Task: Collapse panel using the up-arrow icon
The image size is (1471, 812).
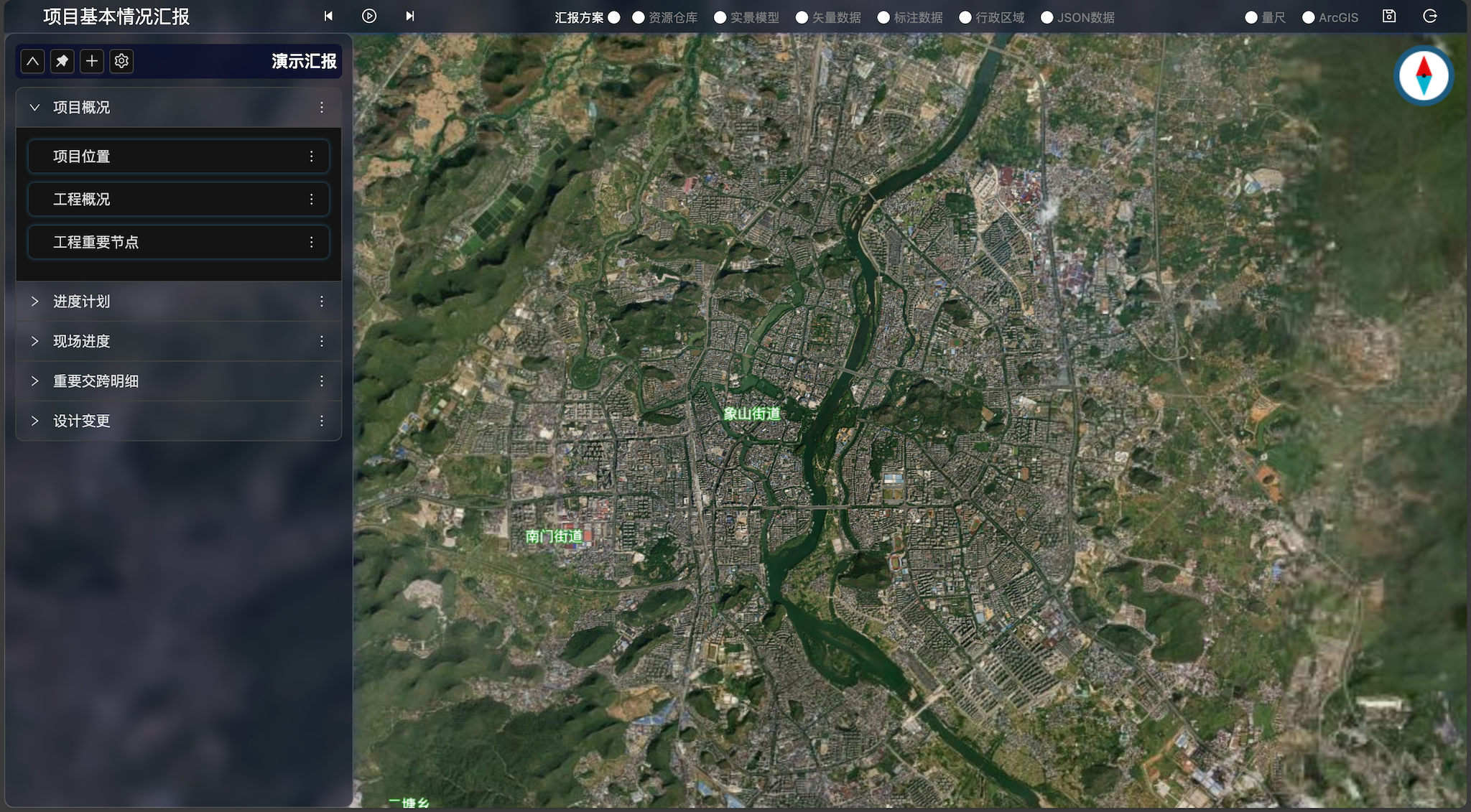Action: (33, 61)
